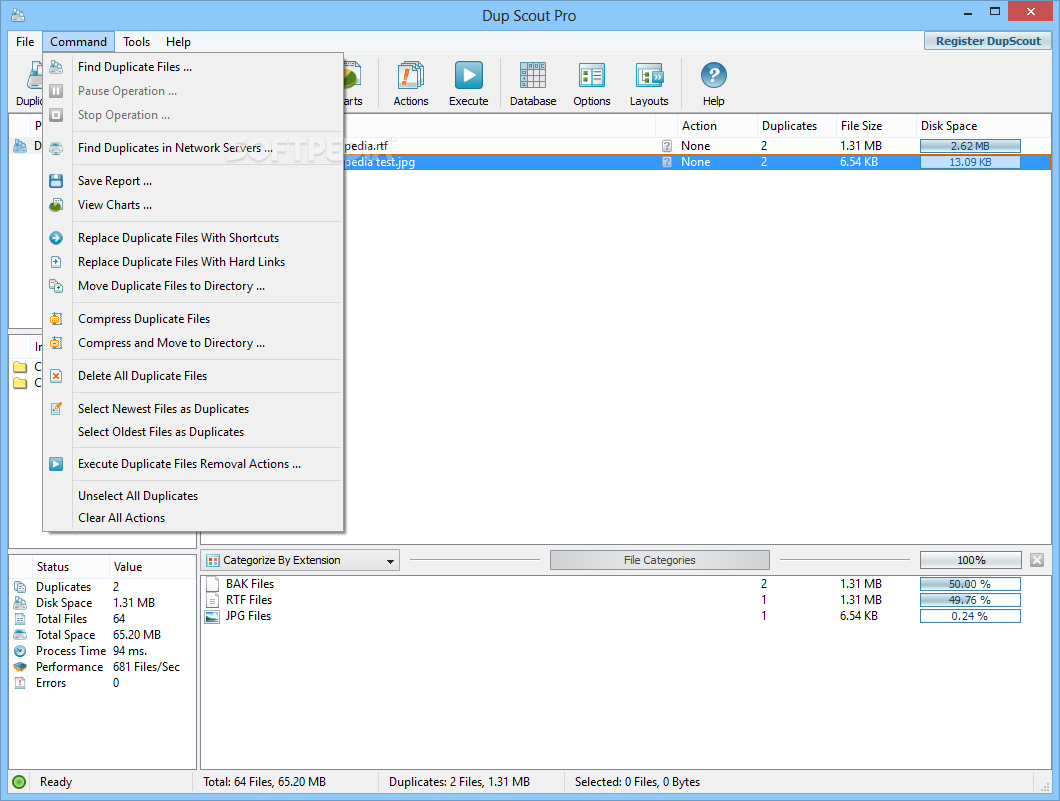Choose Compress and Move to Directory

(193, 343)
